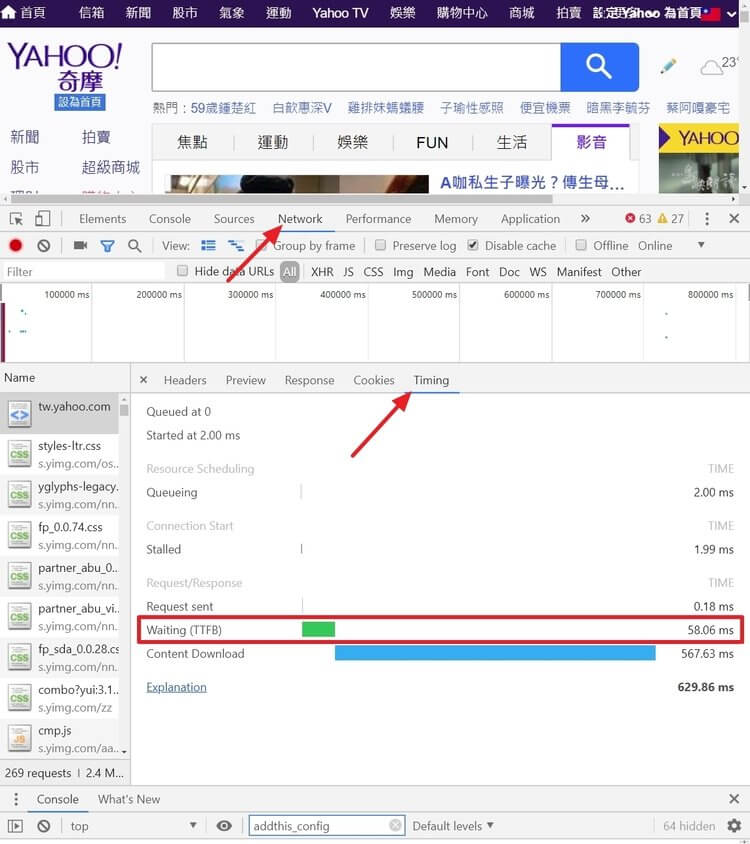750x844 pixels.
Task: Clear console with the block icon
Action: tap(44, 826)
